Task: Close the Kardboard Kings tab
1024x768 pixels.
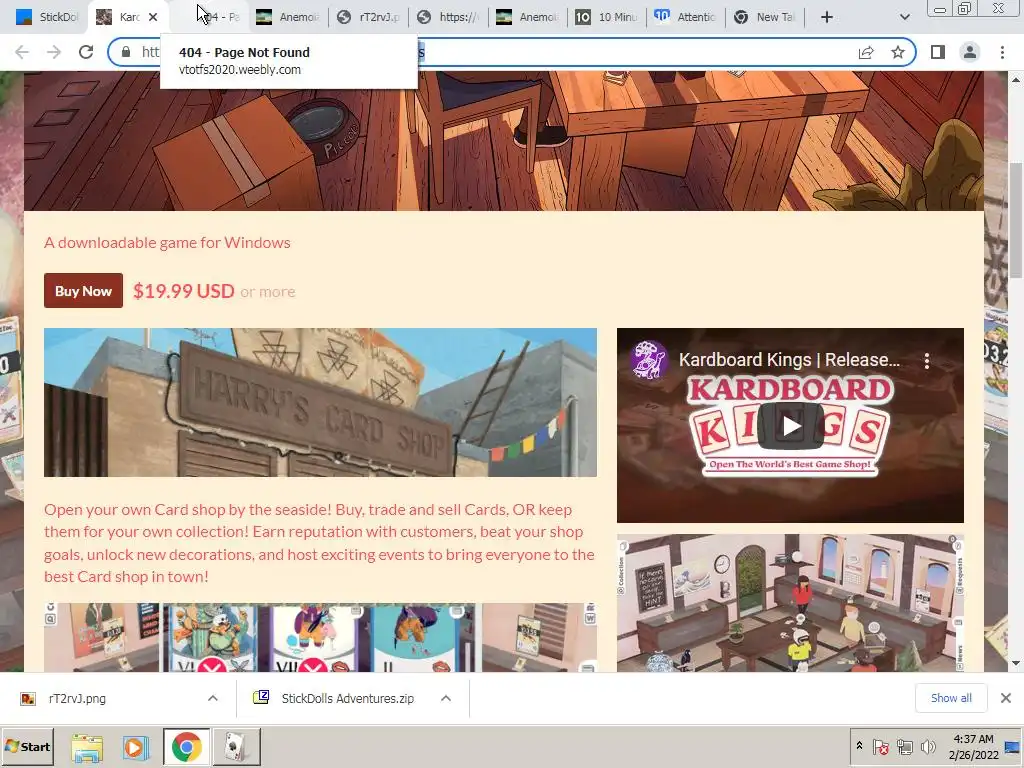Action: pos(153,18)
